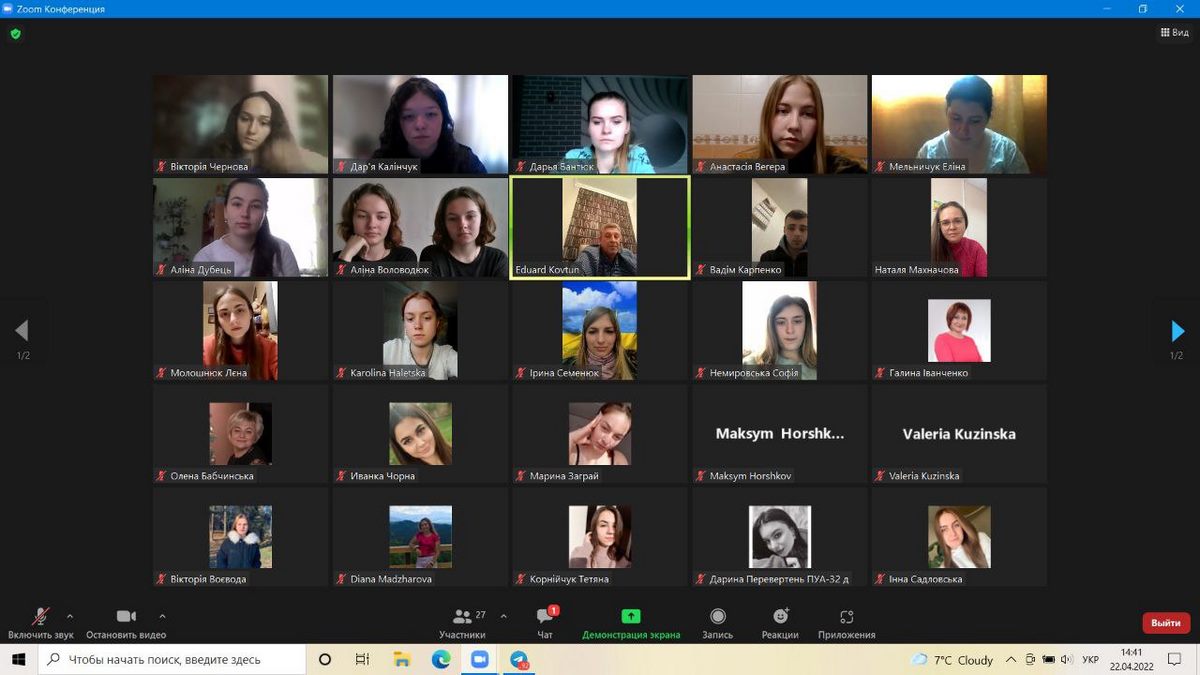Select Eduard Kovtun's video tile
Image resolution: width=1200 pixels, height=675 pixels.
(599, 227)
